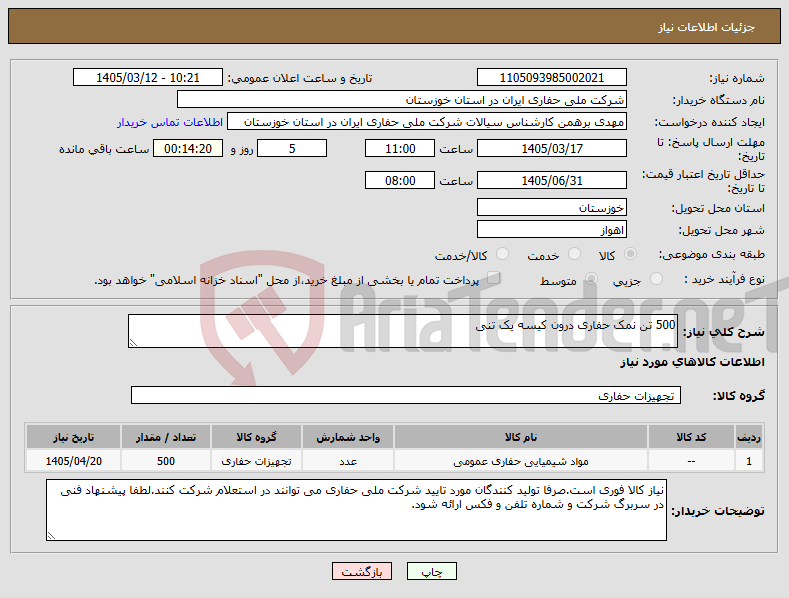
Task: Click the گروه کالا column header
Action: click(256, 437)
